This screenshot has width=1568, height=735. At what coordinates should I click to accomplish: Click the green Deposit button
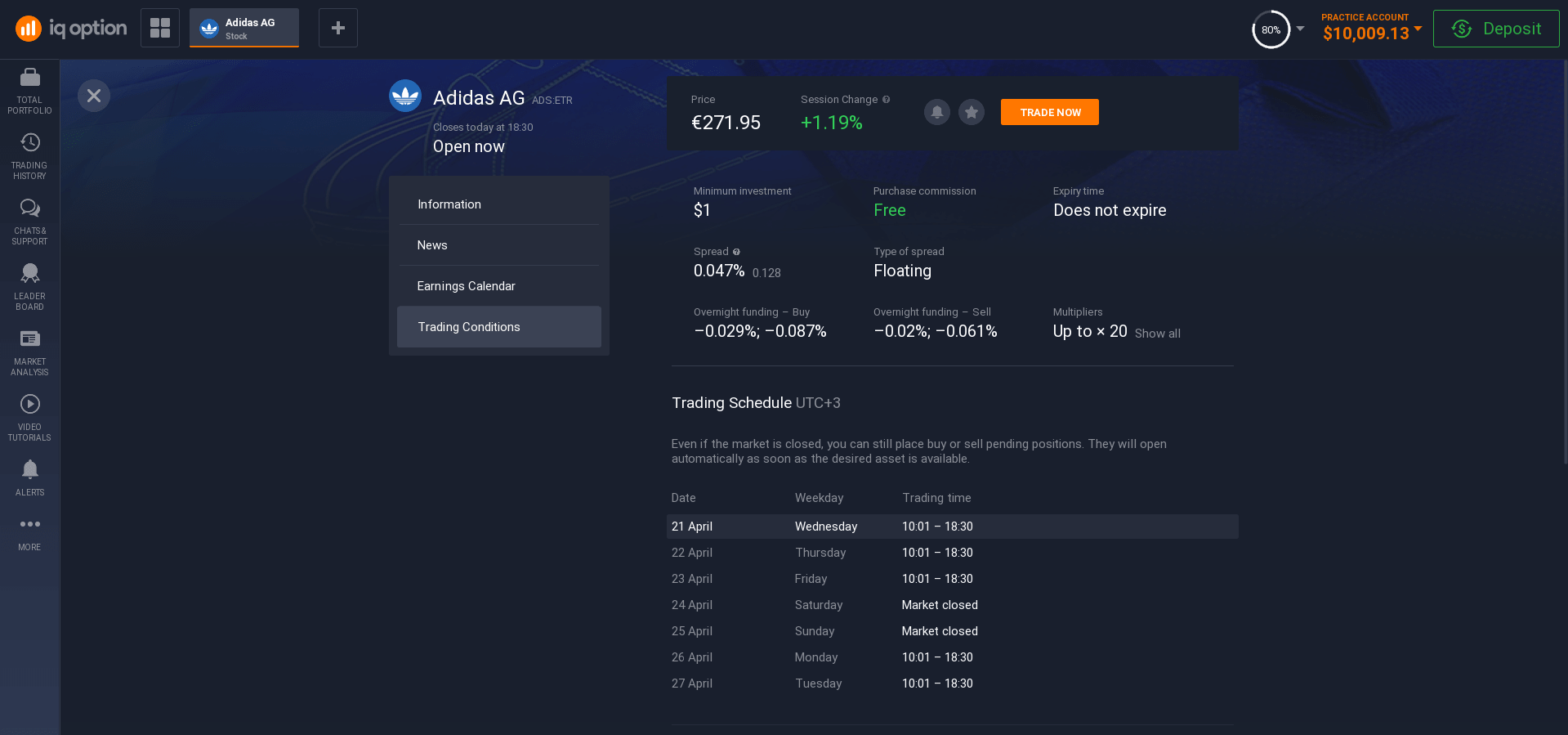tap(1496, 29)
